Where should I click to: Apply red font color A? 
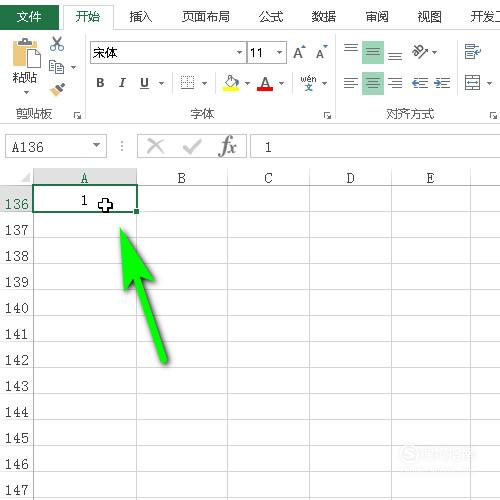tap(265, 83)
